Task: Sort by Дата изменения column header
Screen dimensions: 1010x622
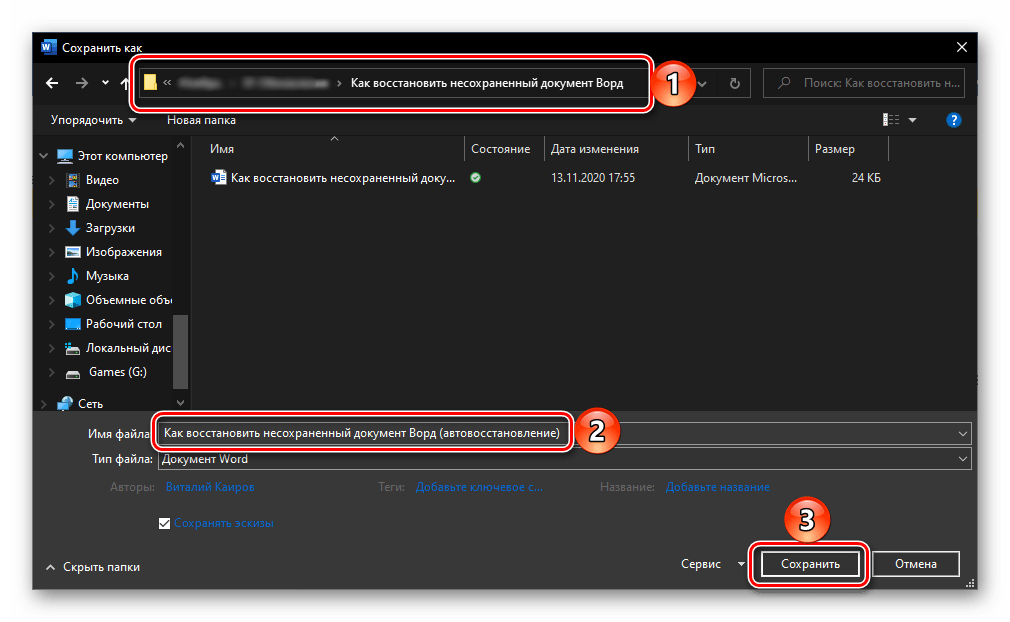Action: [595, 149]
